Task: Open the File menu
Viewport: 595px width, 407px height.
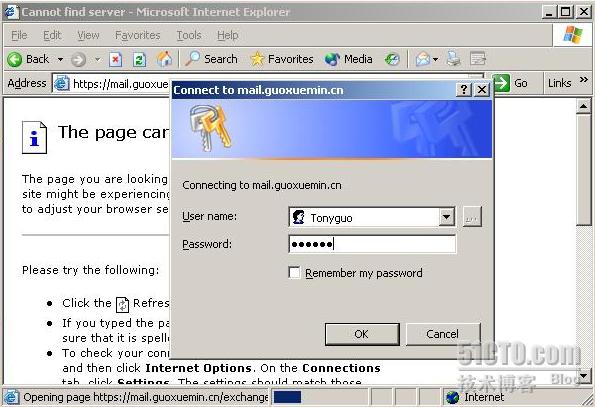Action: click(19, 35)
